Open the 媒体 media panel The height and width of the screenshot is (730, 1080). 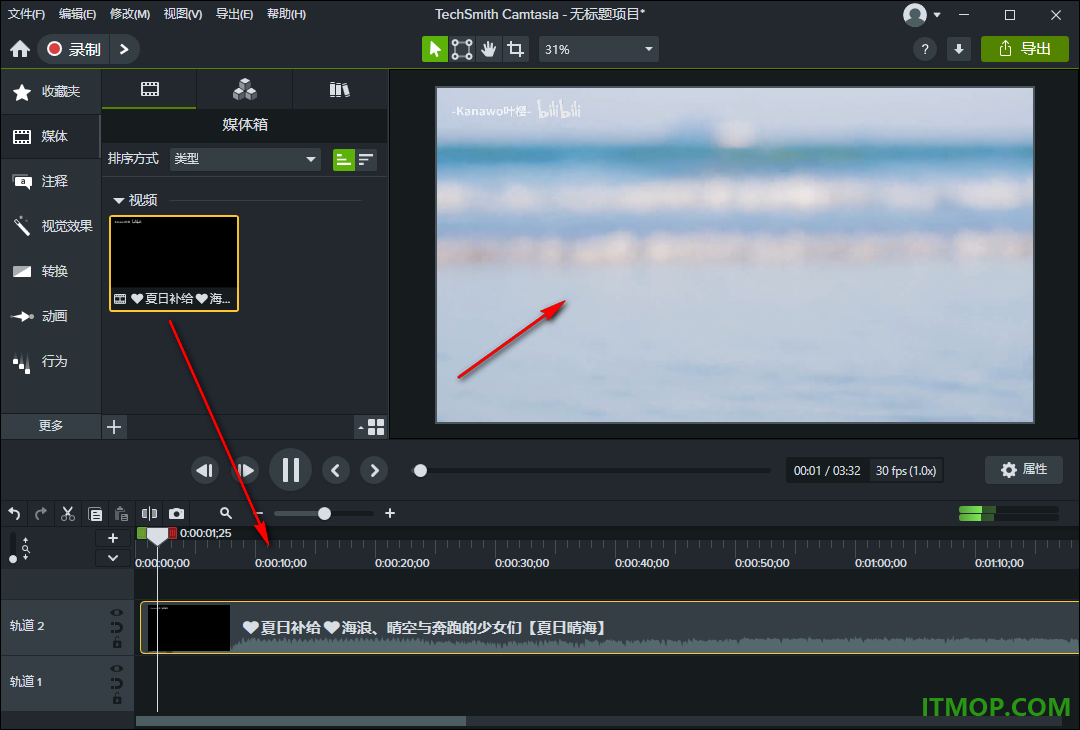tap(51, 136)
